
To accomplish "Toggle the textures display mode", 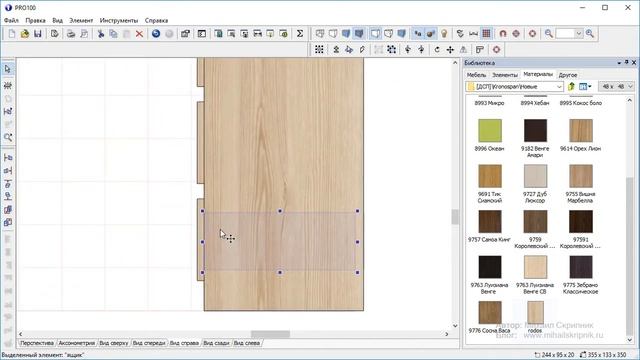I will click(359, 34).
